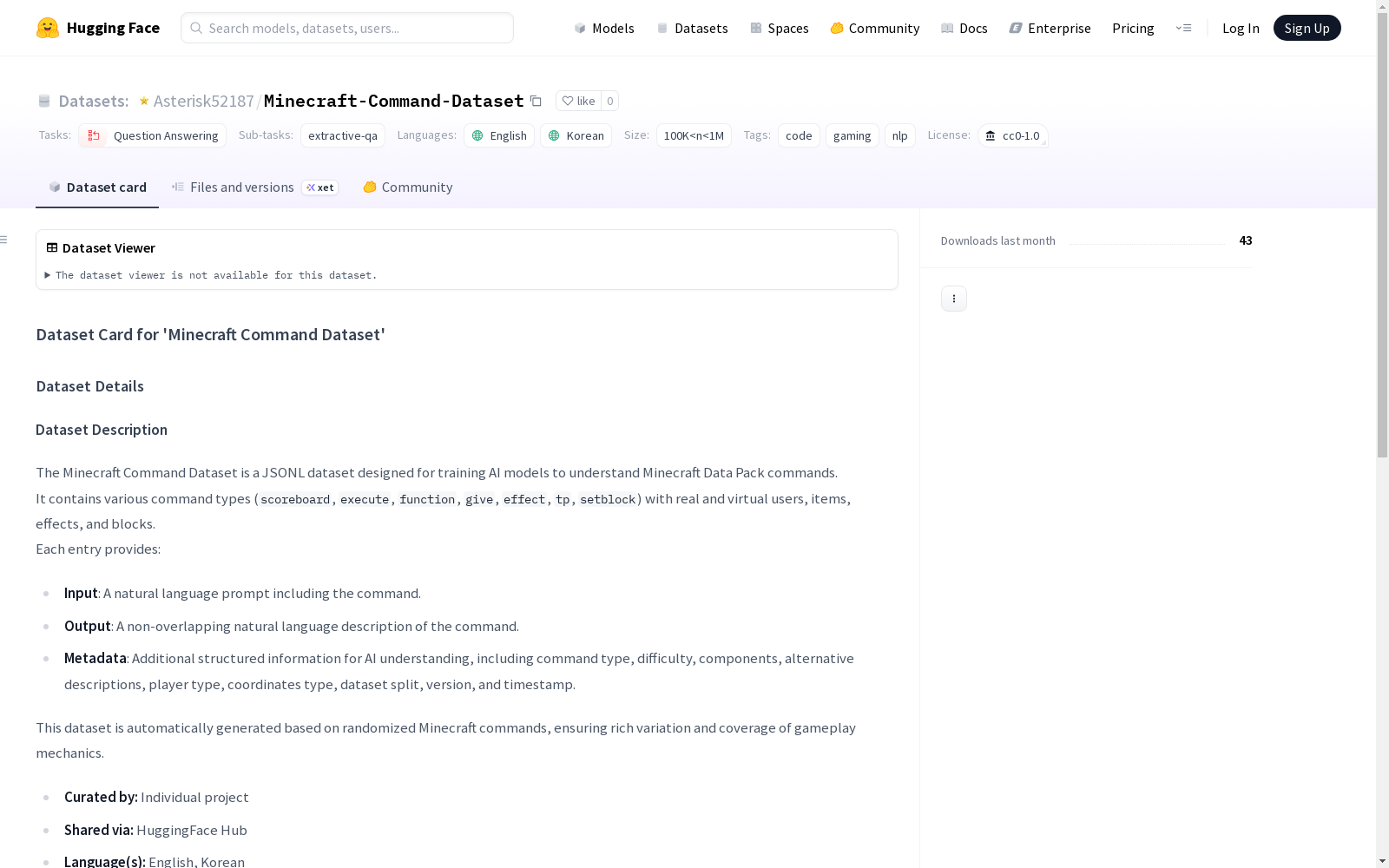Go to Spaces
1389x868 pixels.
[x=780, y=28]
